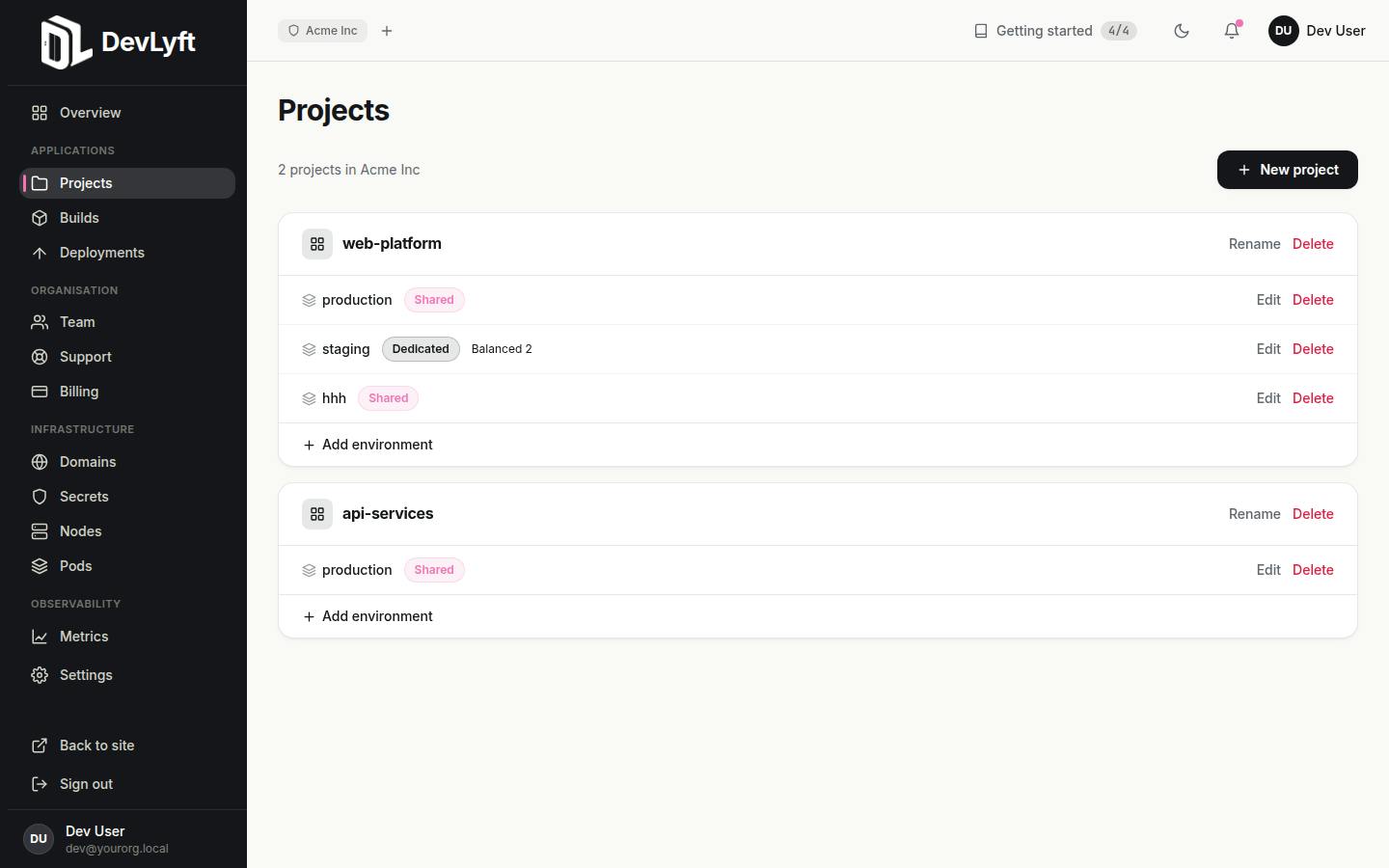The width and height of the screenshot is (1389, 868).
Task: Add environment to api-services
Action: [368, 616]
